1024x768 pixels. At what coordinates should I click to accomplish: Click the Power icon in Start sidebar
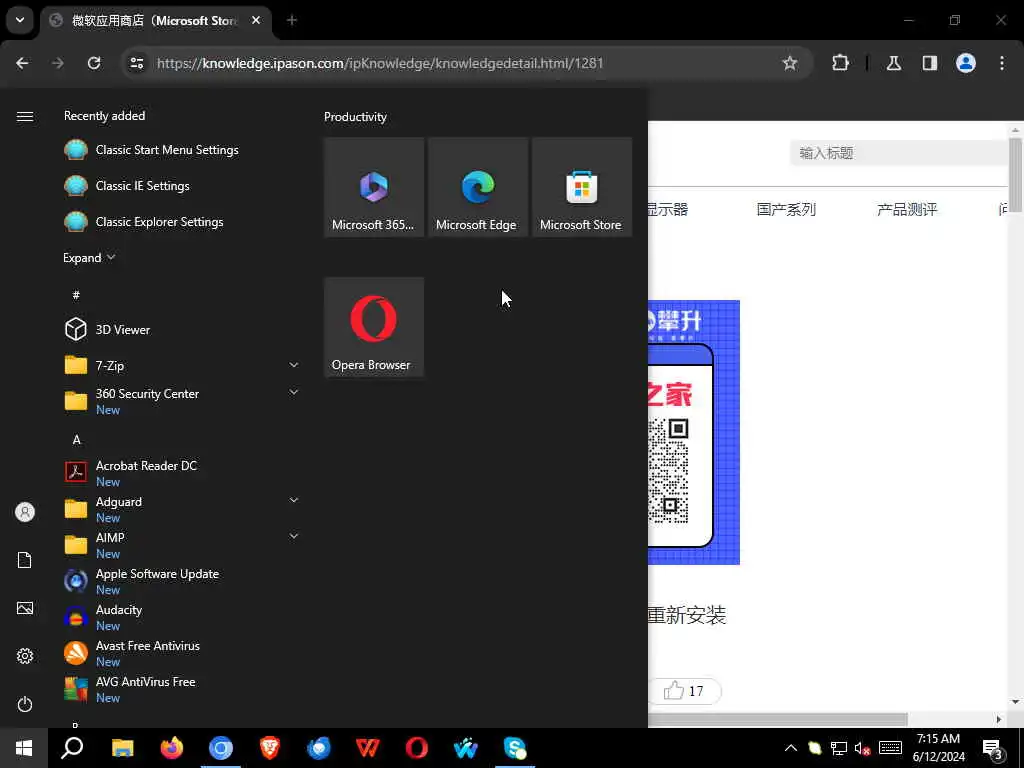coord(25,704)
